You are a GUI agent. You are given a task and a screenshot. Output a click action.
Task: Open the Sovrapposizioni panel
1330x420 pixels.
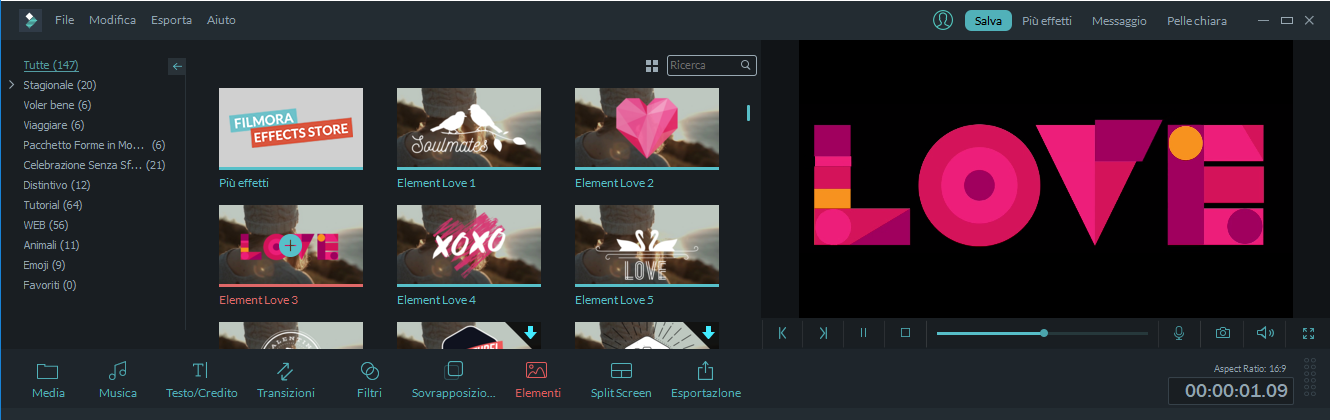coord(454,380)
